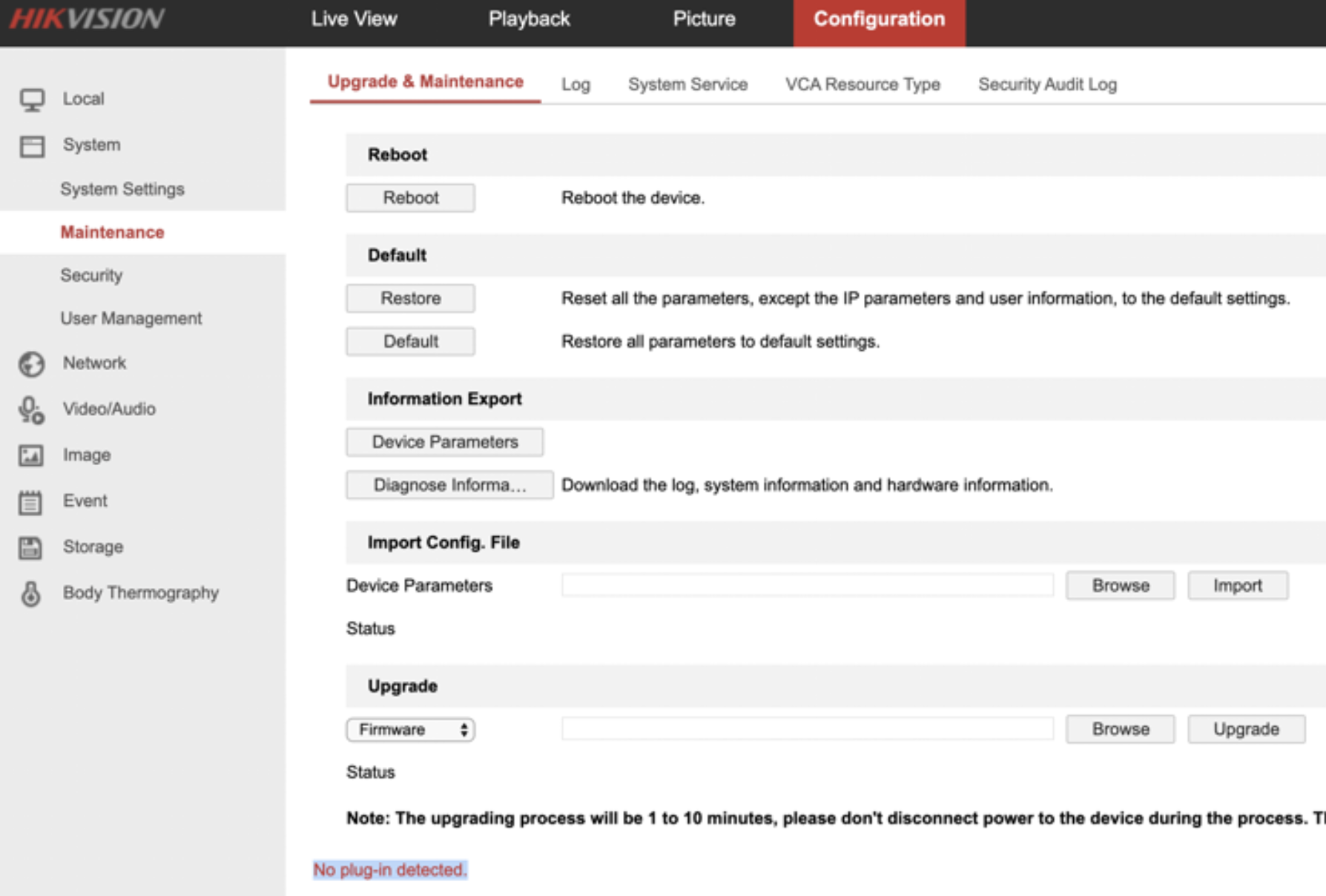Open the Firmware upgrade type dropdown
Image resolution: width=1326 pixels, height=896 pixels.
410,730
